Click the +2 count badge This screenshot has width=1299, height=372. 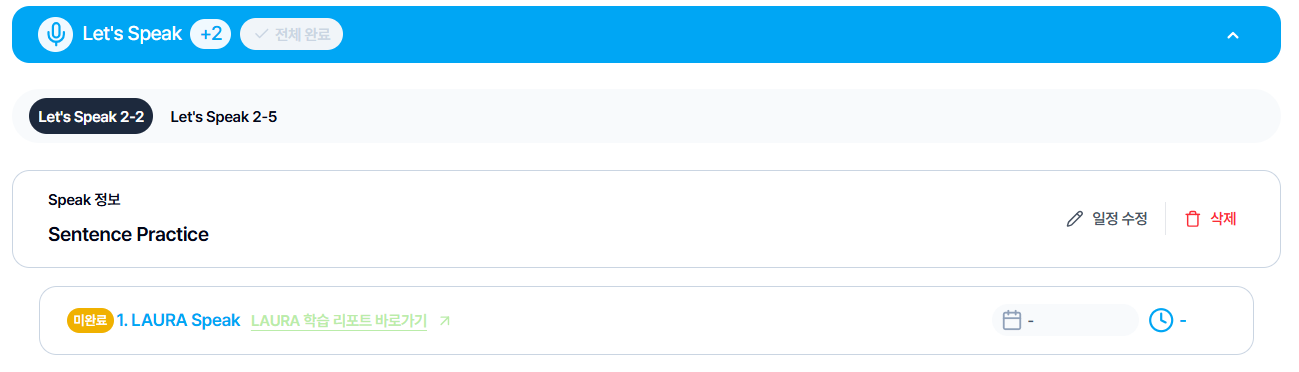211,34
